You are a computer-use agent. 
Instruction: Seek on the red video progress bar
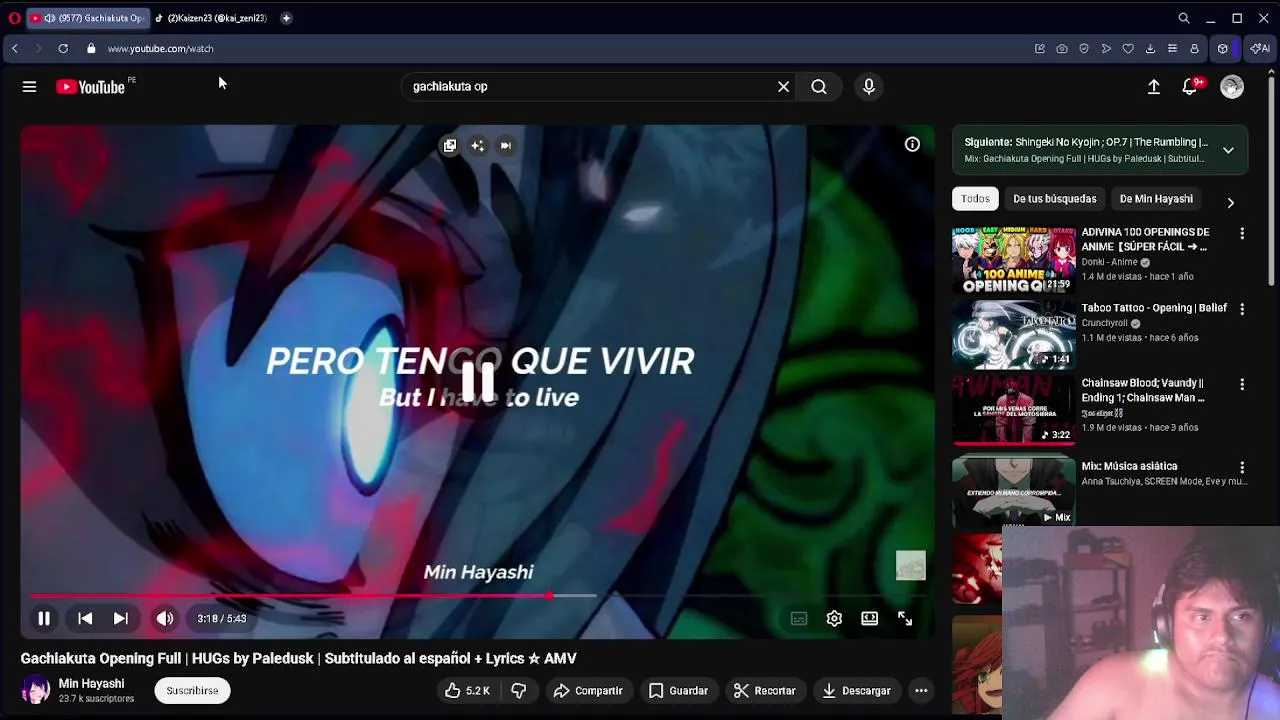coord(478,596)
